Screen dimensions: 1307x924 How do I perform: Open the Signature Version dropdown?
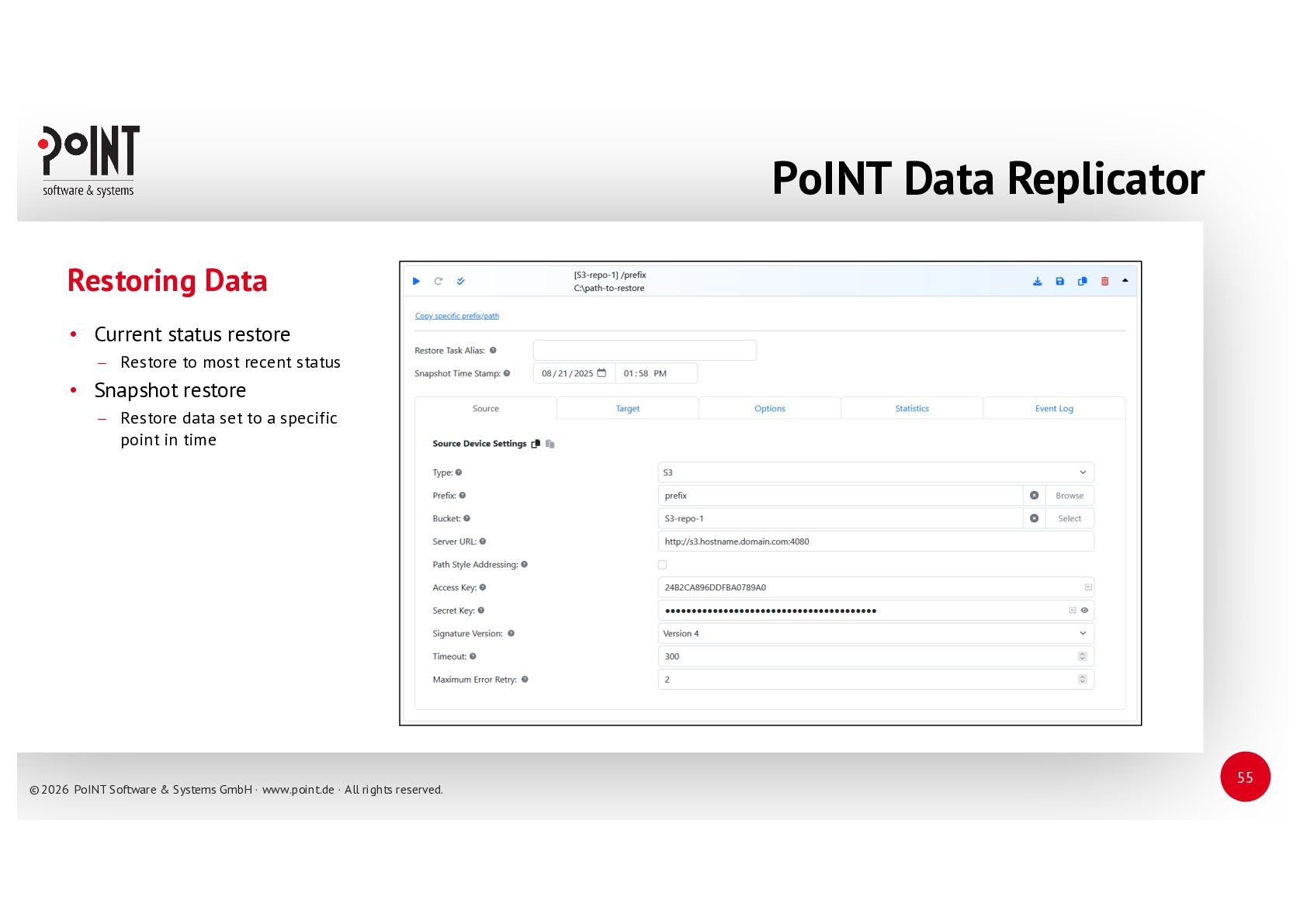(x=876, y=634)
